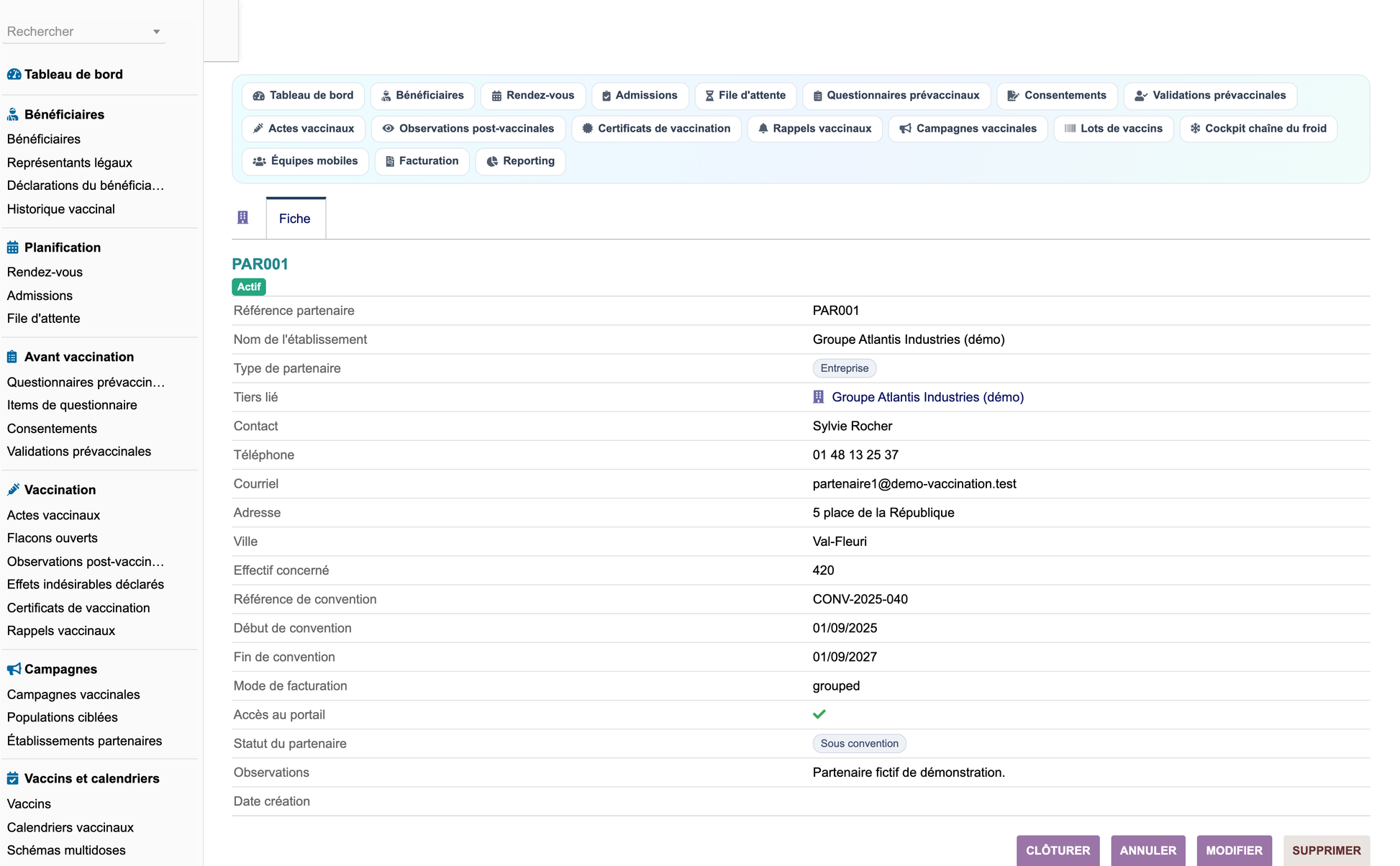Open the PAR001 reference title link
Viewport: 1400px width, 866px height.
(x=260, y=264)
